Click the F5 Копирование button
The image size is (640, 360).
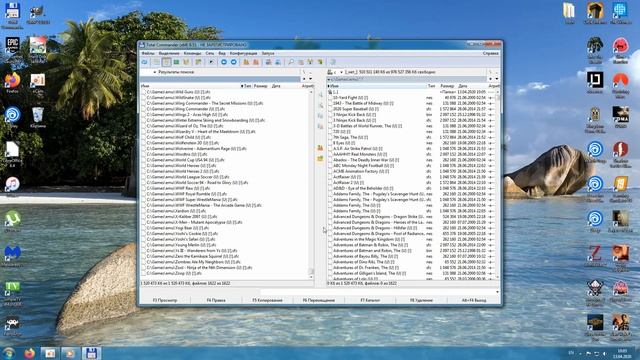coord(267,300)
